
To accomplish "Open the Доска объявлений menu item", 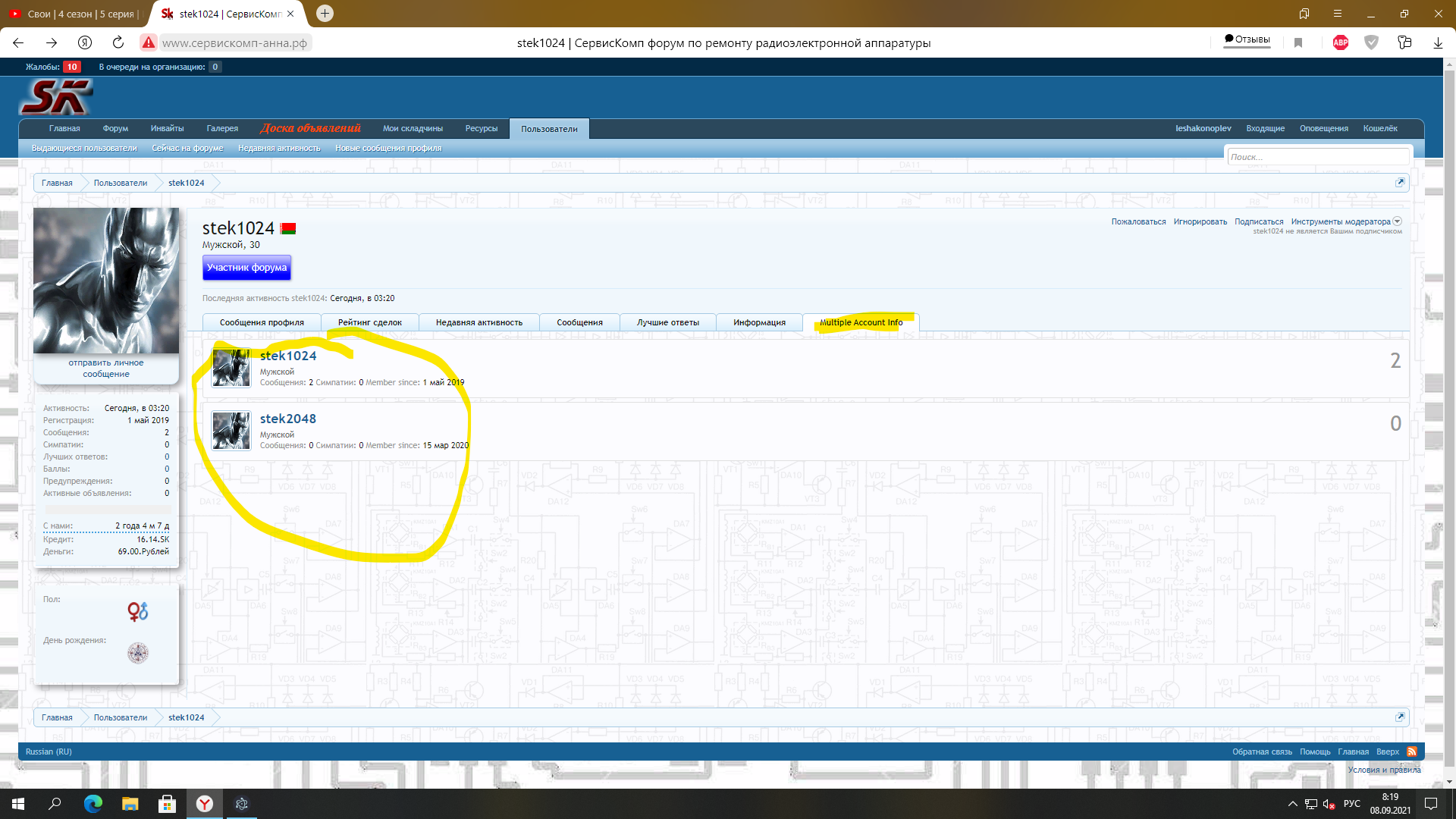I will tap(310, 128).
